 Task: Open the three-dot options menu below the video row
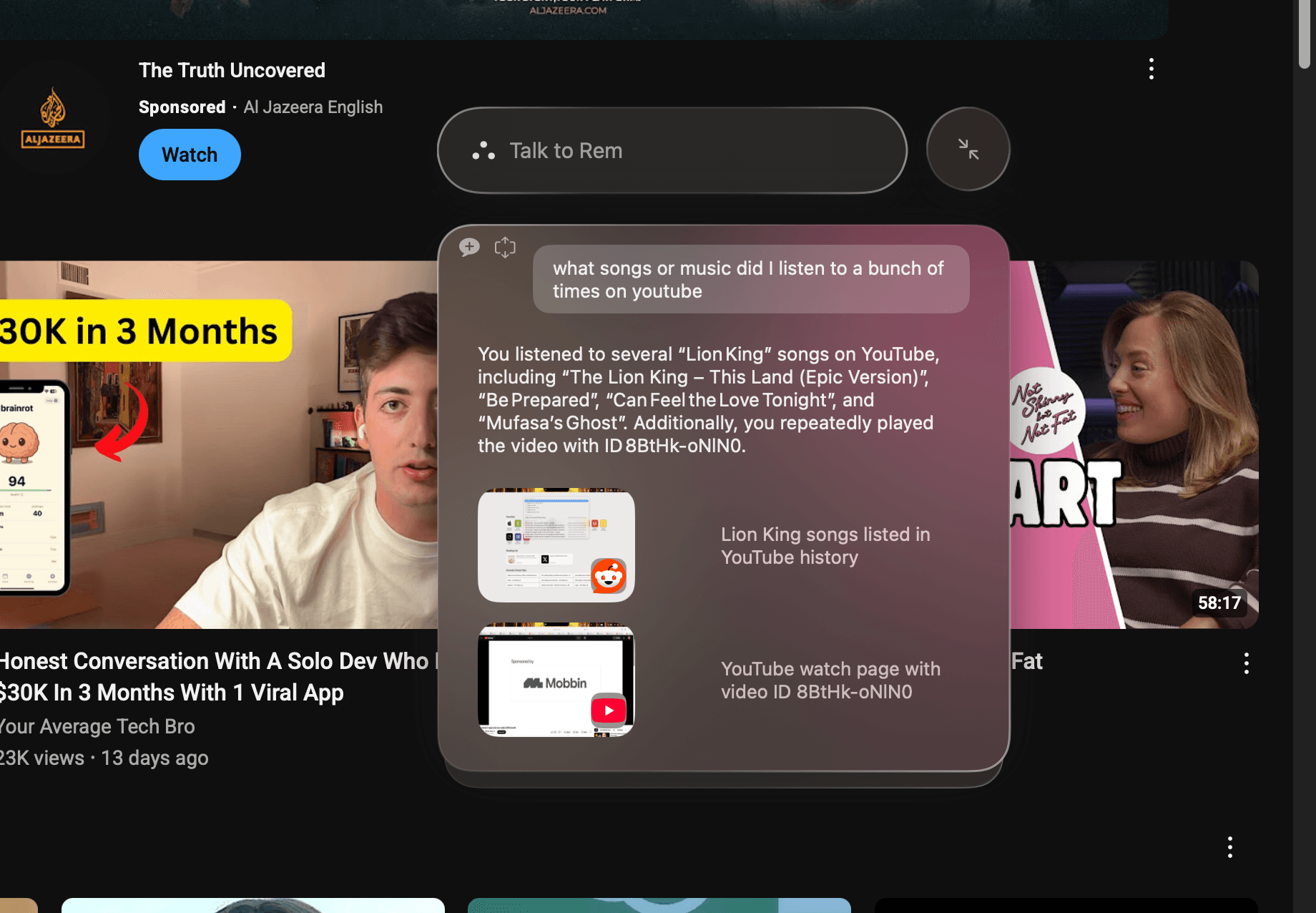1229,847
